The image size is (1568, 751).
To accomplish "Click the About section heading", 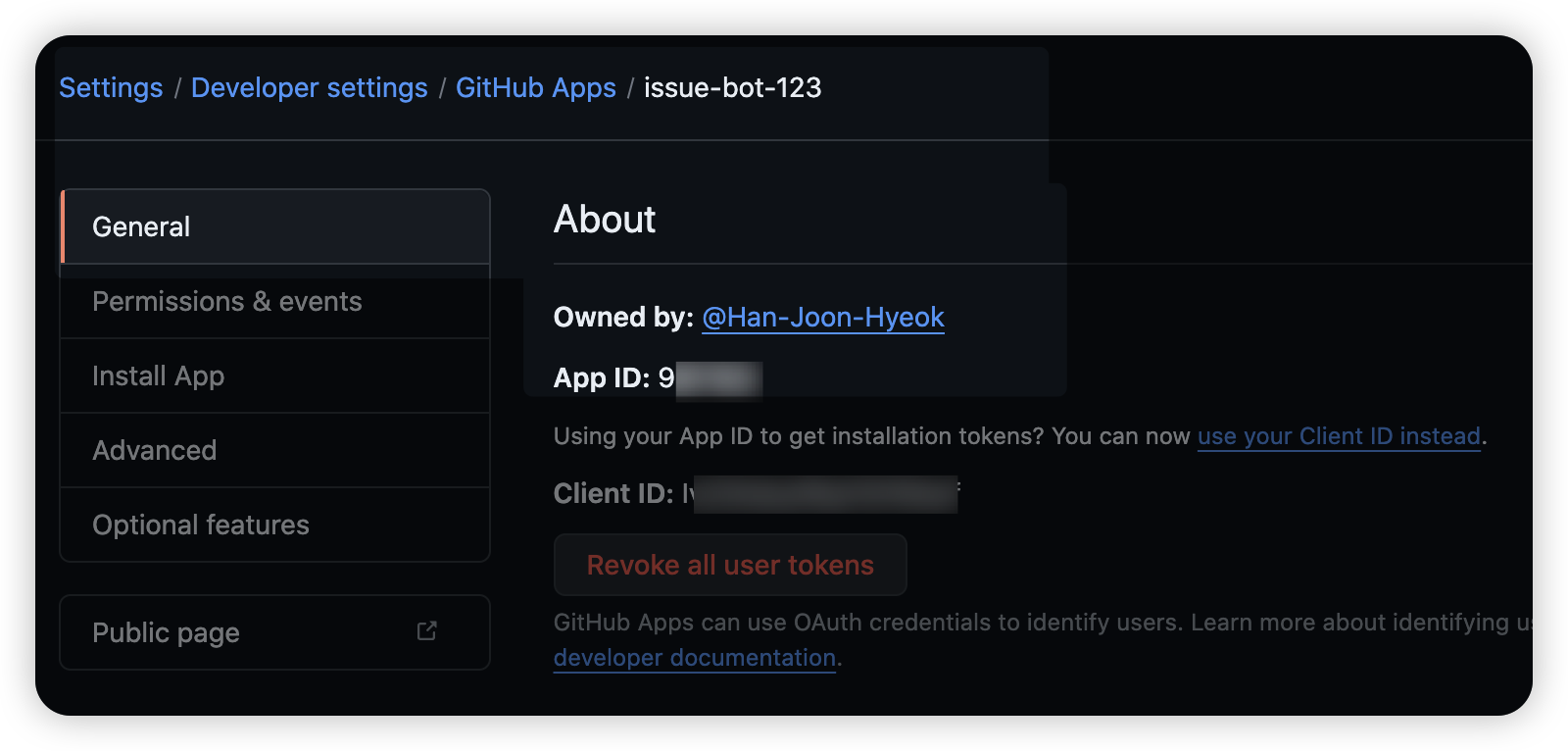I will point(605,220).
